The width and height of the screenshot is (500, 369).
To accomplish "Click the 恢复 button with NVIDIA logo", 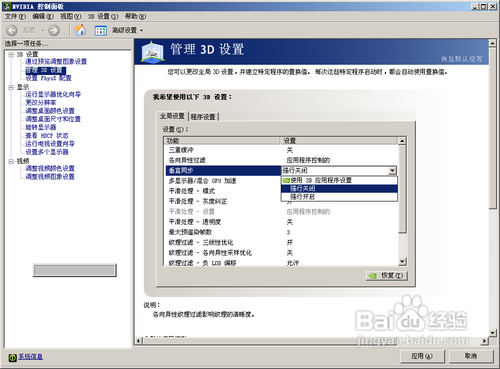I will pyautogui.click(x=387, y=276).
